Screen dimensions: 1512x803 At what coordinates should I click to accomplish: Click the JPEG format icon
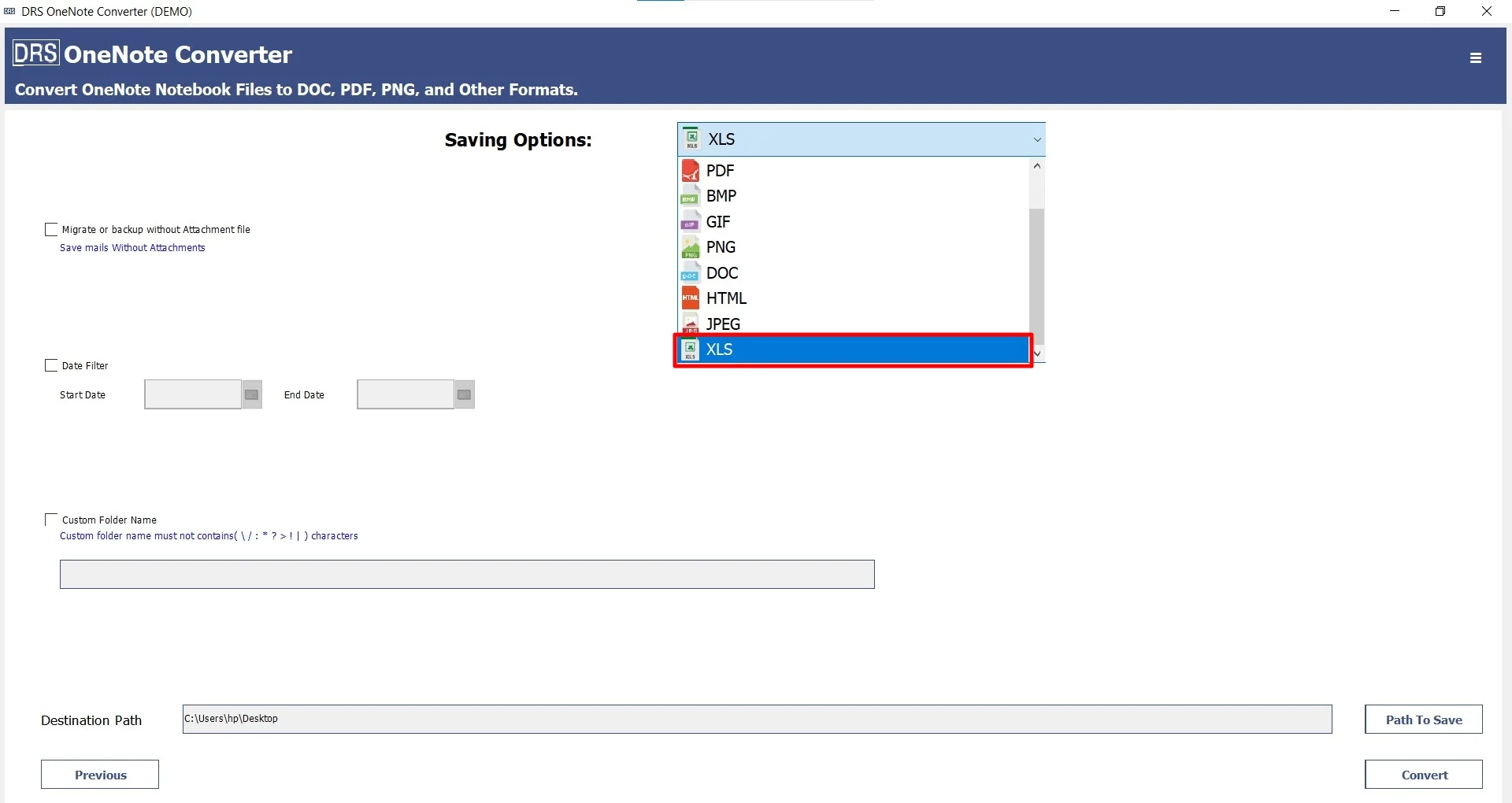pos(691,324)
